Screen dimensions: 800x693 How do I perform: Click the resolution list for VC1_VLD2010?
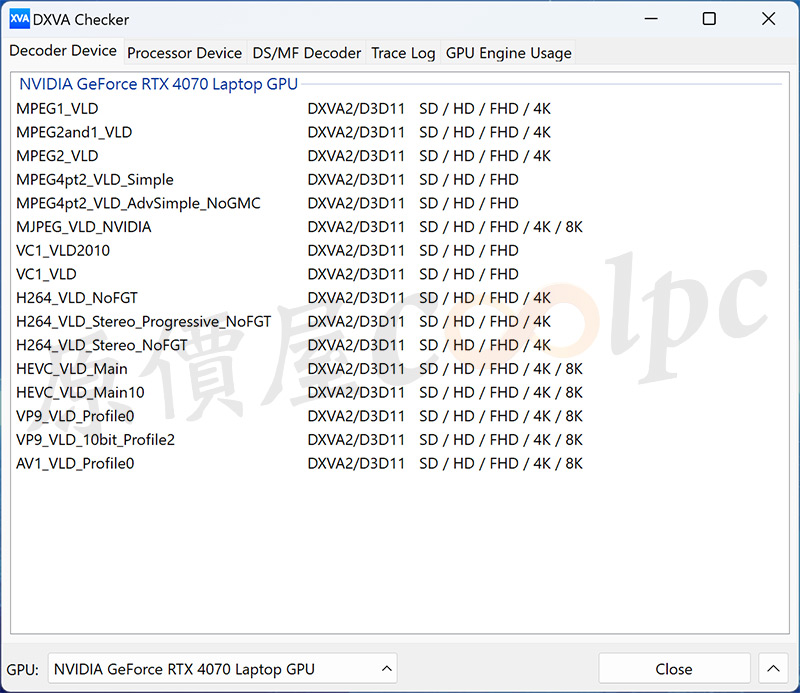469,251
